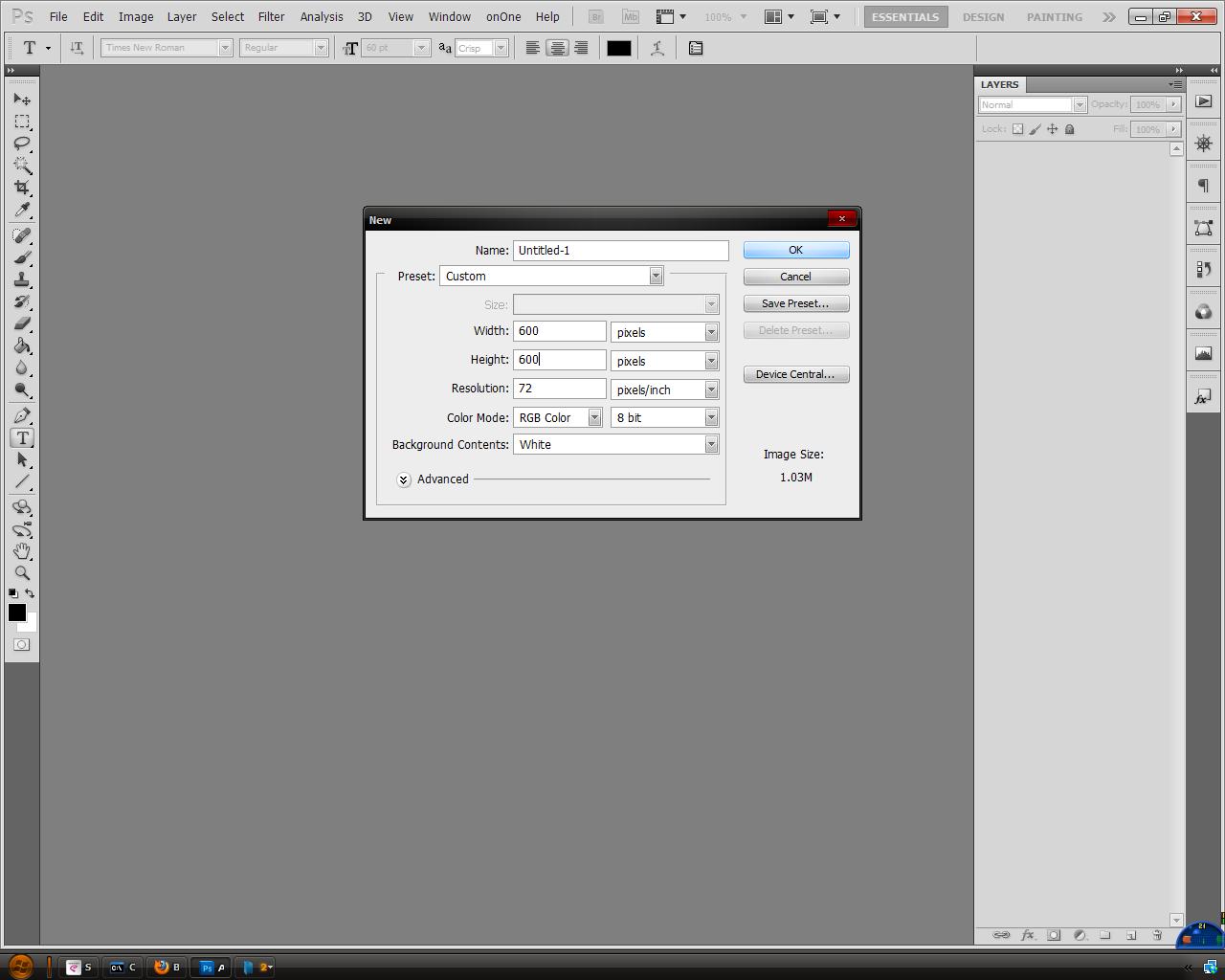Select the 3D Camera Rotate tool
The width and height of the screenshot is (1225, 980).
point(22,529)
